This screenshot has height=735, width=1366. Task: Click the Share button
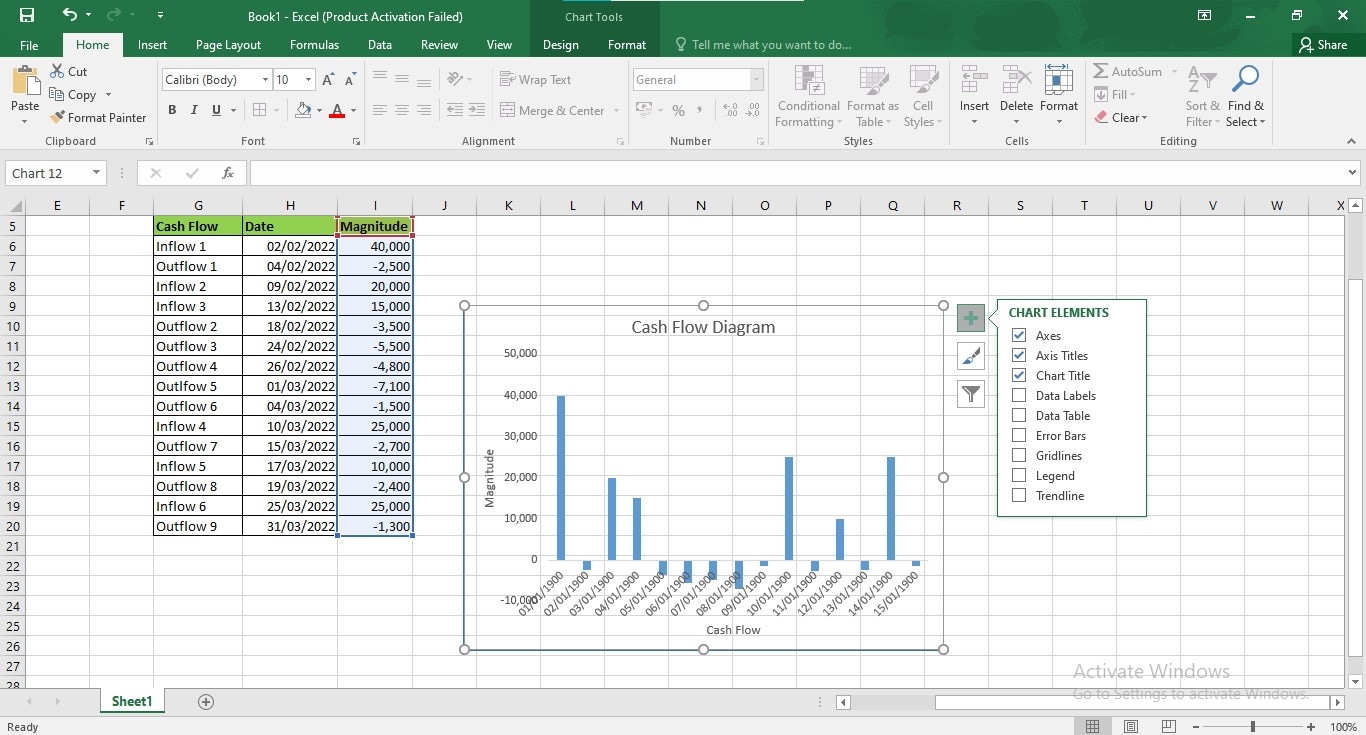[1323, 45]
